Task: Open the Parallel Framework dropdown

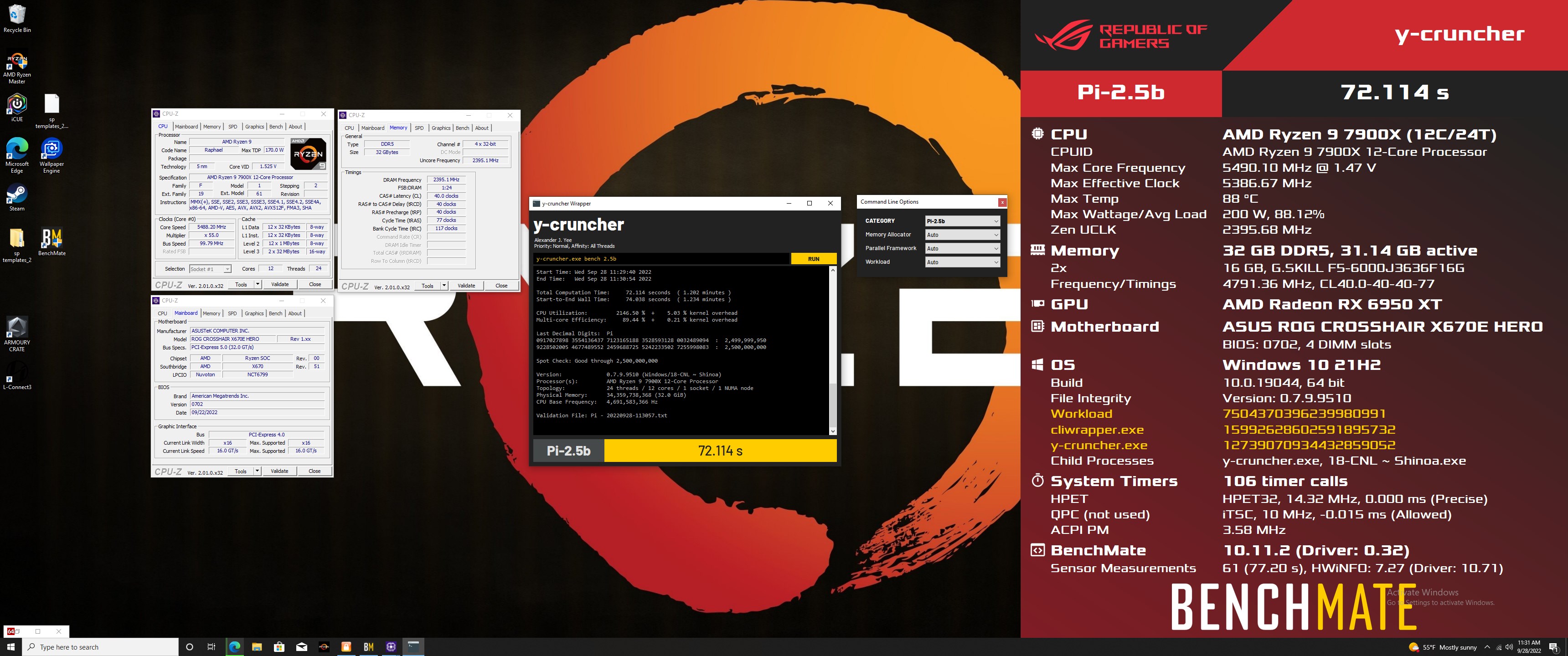Action: pos(962,248)
